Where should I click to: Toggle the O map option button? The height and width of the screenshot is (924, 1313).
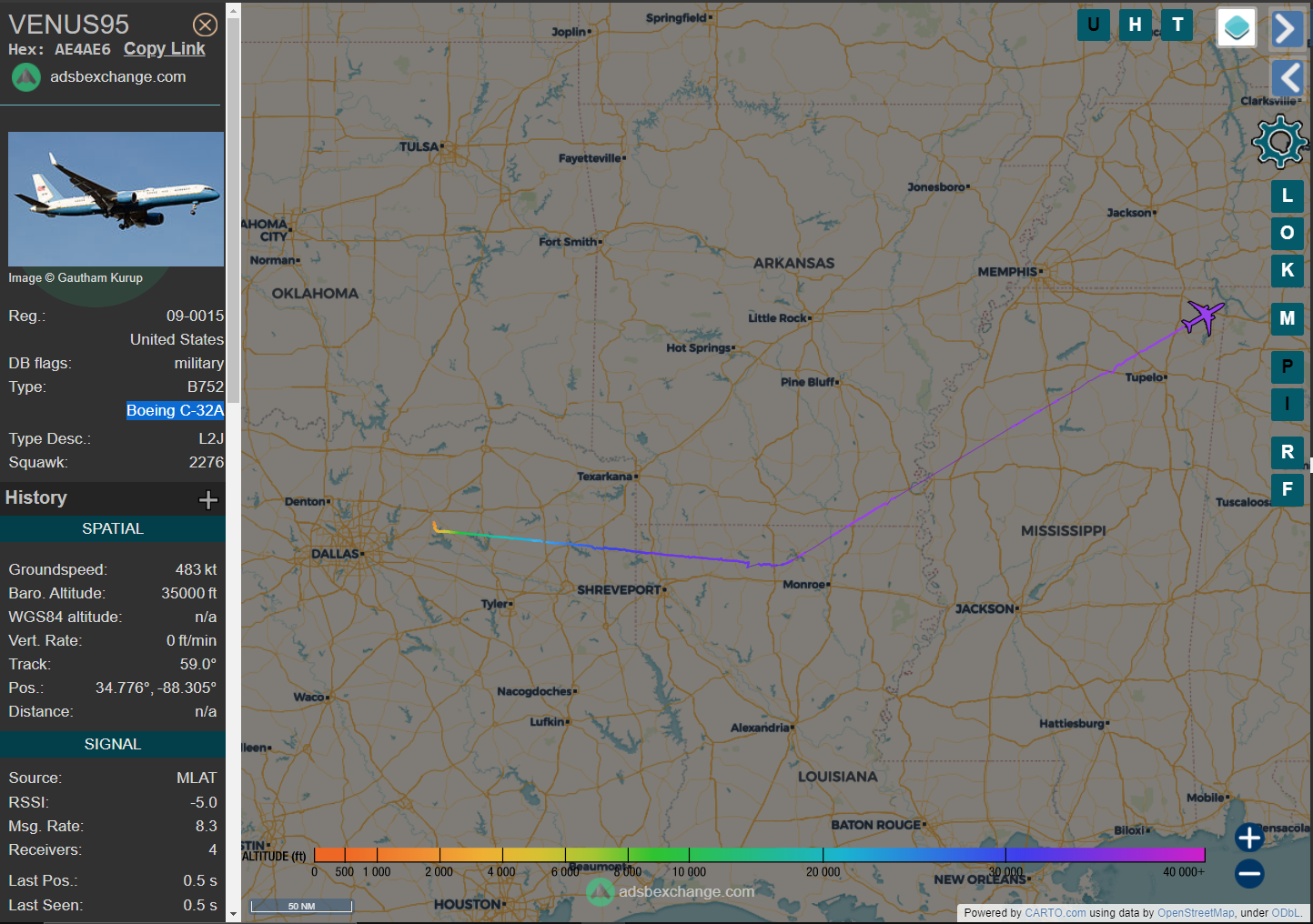1287,233
